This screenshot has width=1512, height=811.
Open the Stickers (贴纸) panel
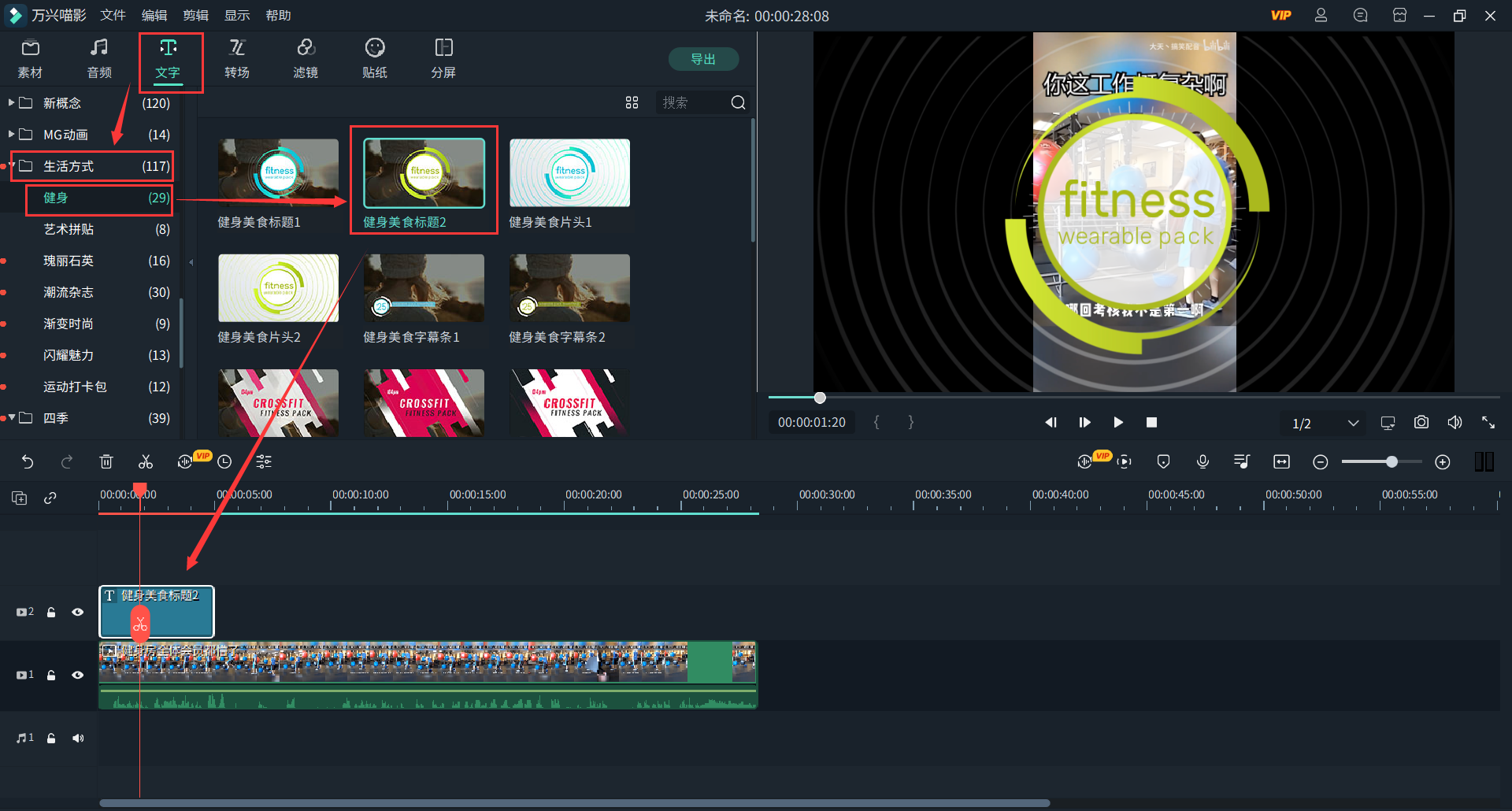coord(375,59)
